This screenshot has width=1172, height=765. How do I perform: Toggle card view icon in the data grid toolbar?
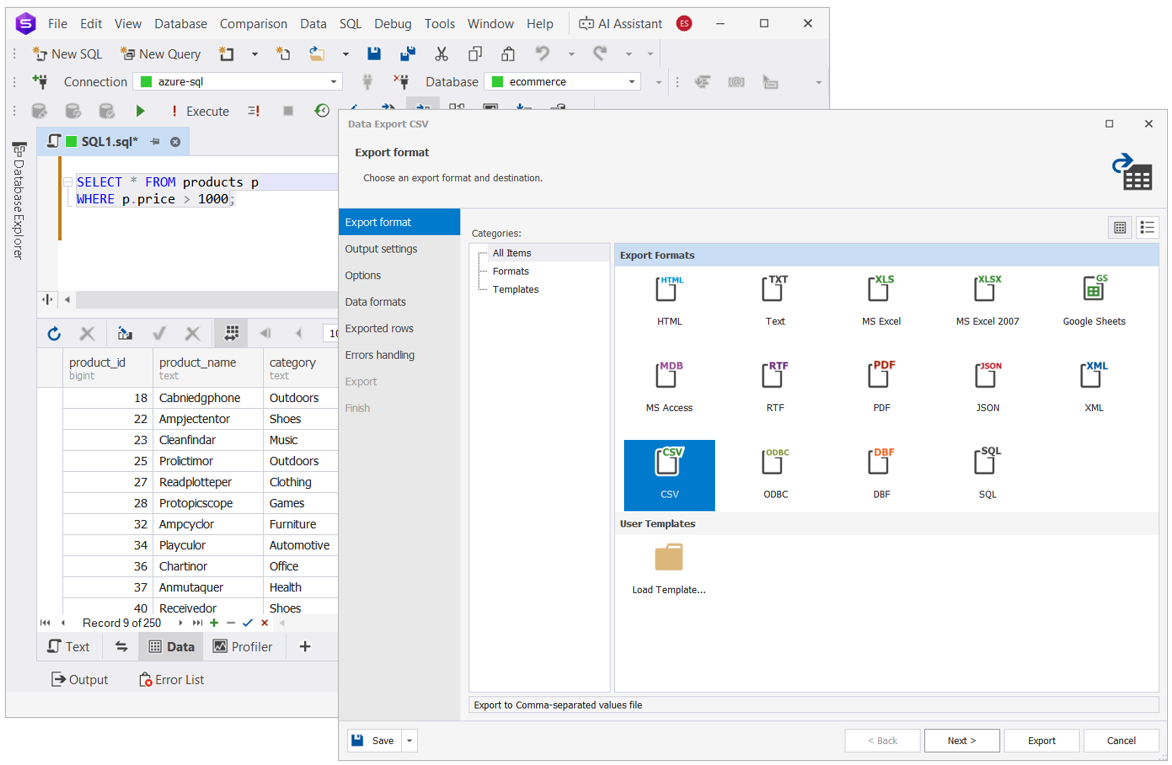232,334
